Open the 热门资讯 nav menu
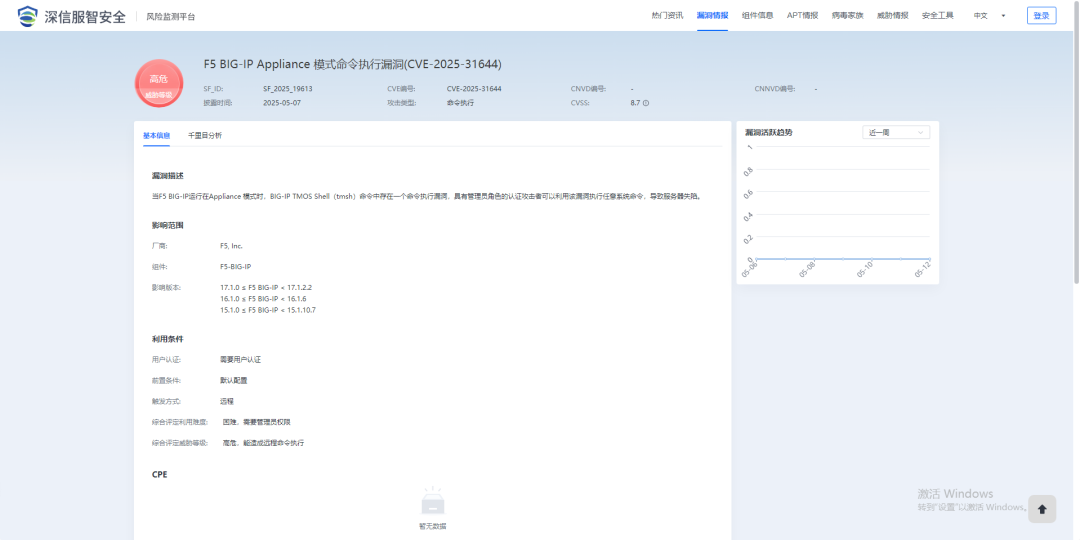This screenshot has width=1080, height=540. pyautogui.click(x=667, y=16)
